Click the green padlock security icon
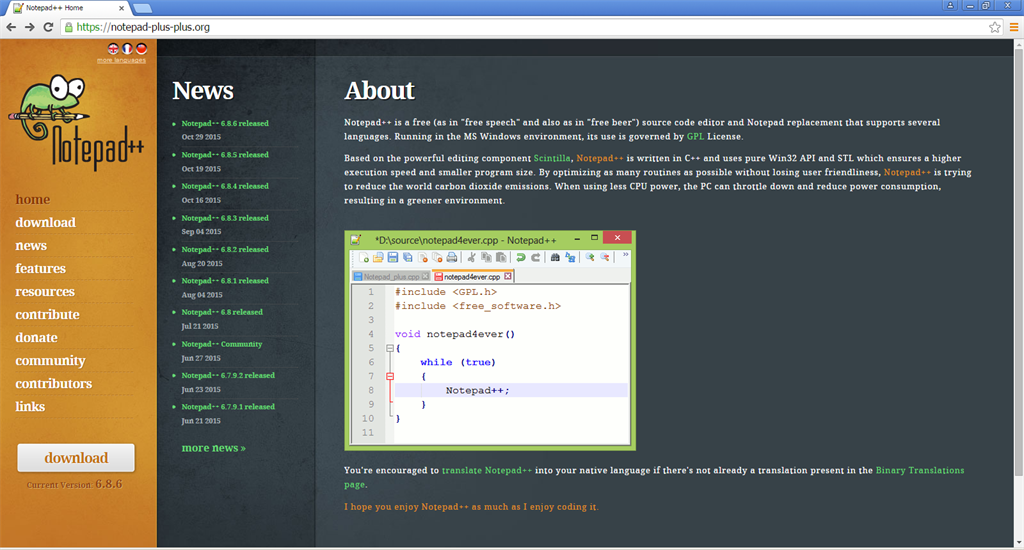 pyautogui.click(x=69, y=27)
